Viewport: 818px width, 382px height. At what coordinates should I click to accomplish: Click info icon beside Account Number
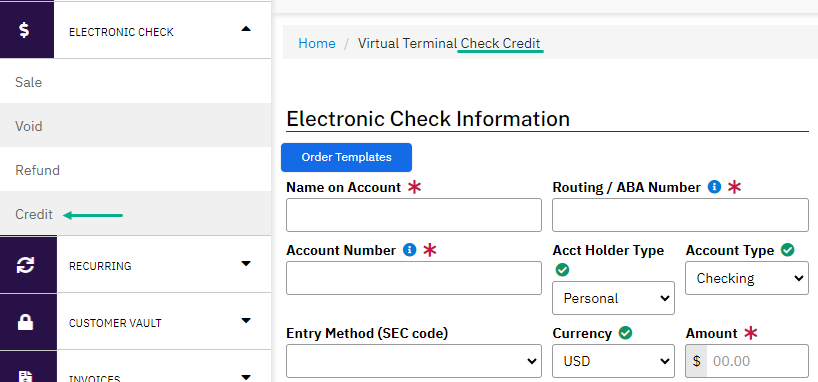click(x=410, y=250)
